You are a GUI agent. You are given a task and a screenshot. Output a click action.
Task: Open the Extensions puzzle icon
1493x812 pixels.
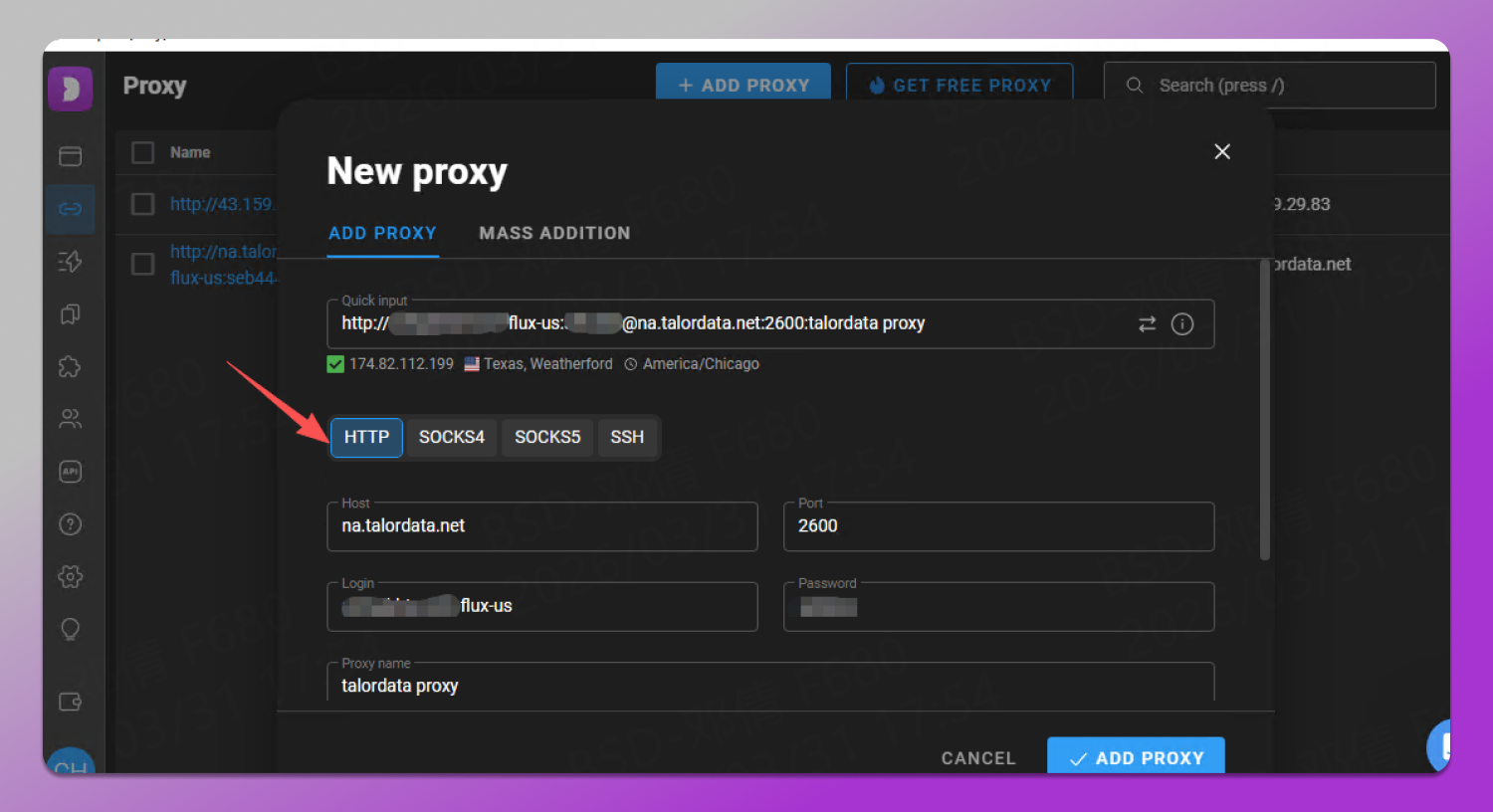(x=70, y=366)
